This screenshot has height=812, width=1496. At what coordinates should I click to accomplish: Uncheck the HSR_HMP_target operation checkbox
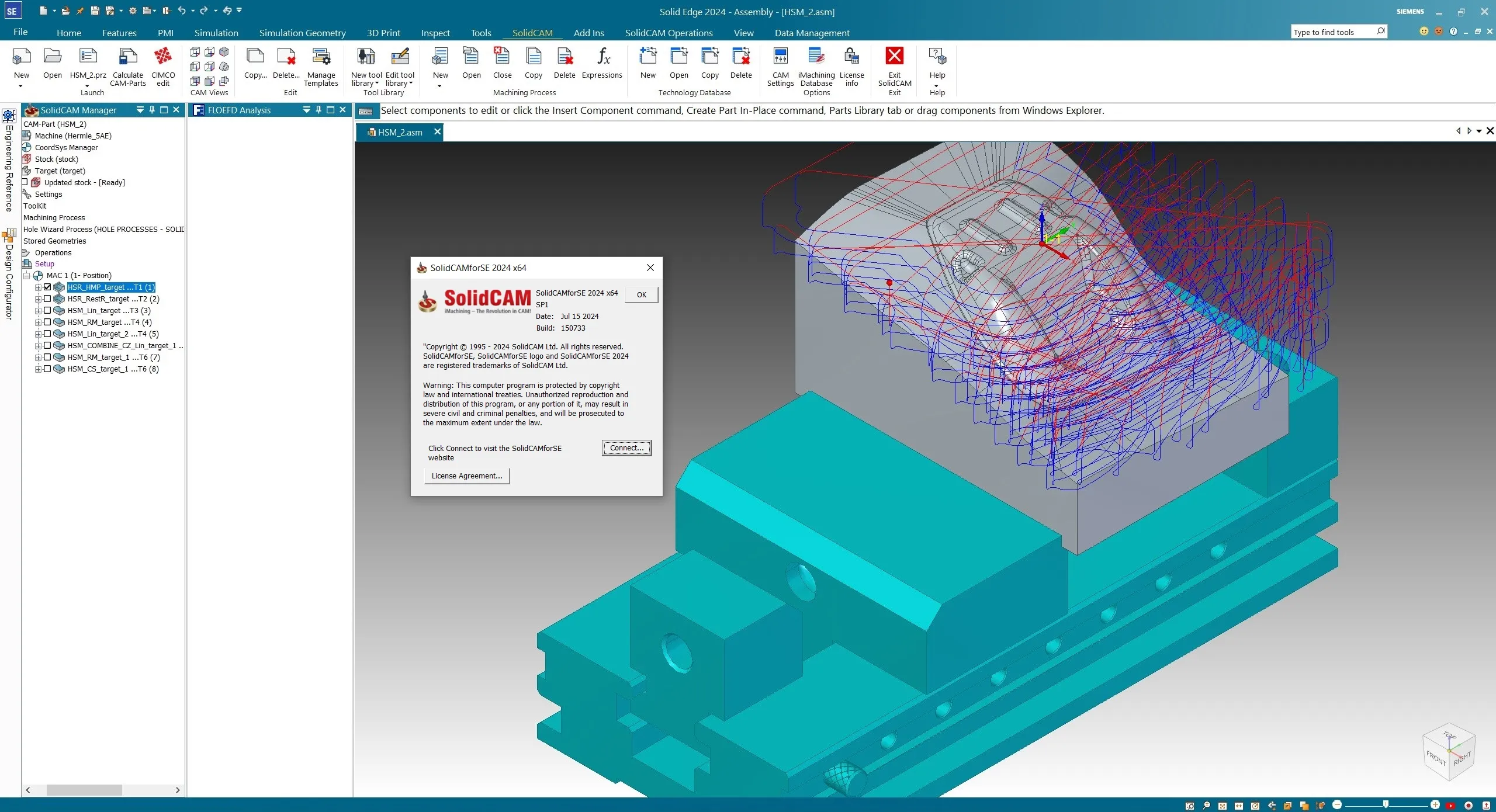(48, 287)
